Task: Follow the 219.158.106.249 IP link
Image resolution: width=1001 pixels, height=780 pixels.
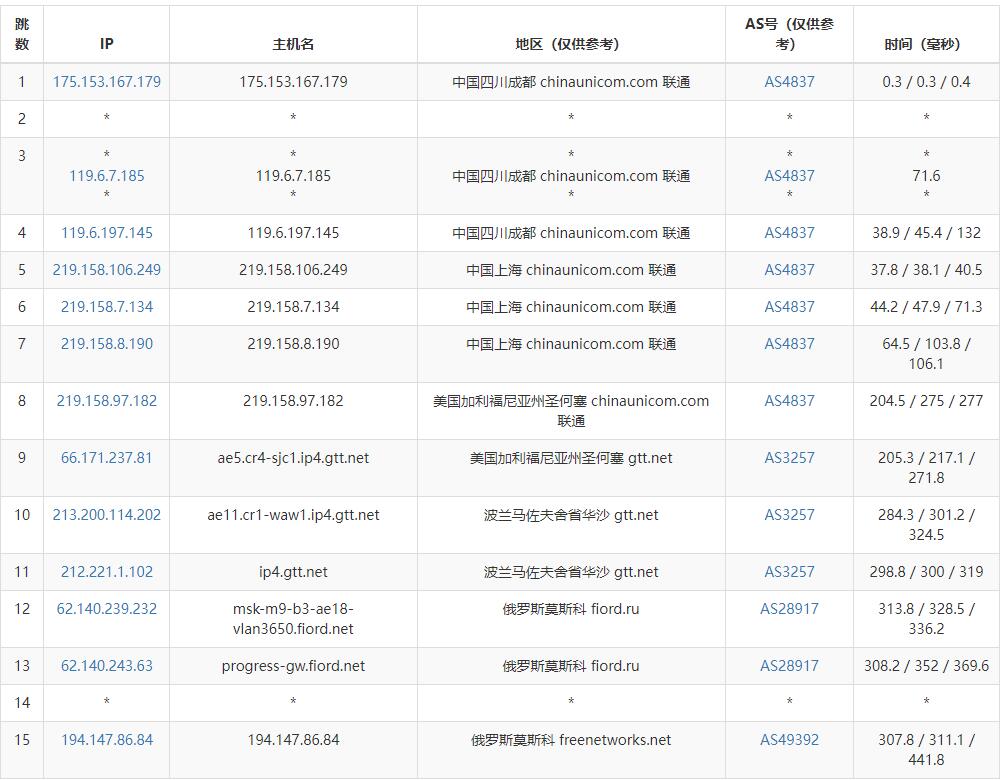Action: tap(107, 269)
